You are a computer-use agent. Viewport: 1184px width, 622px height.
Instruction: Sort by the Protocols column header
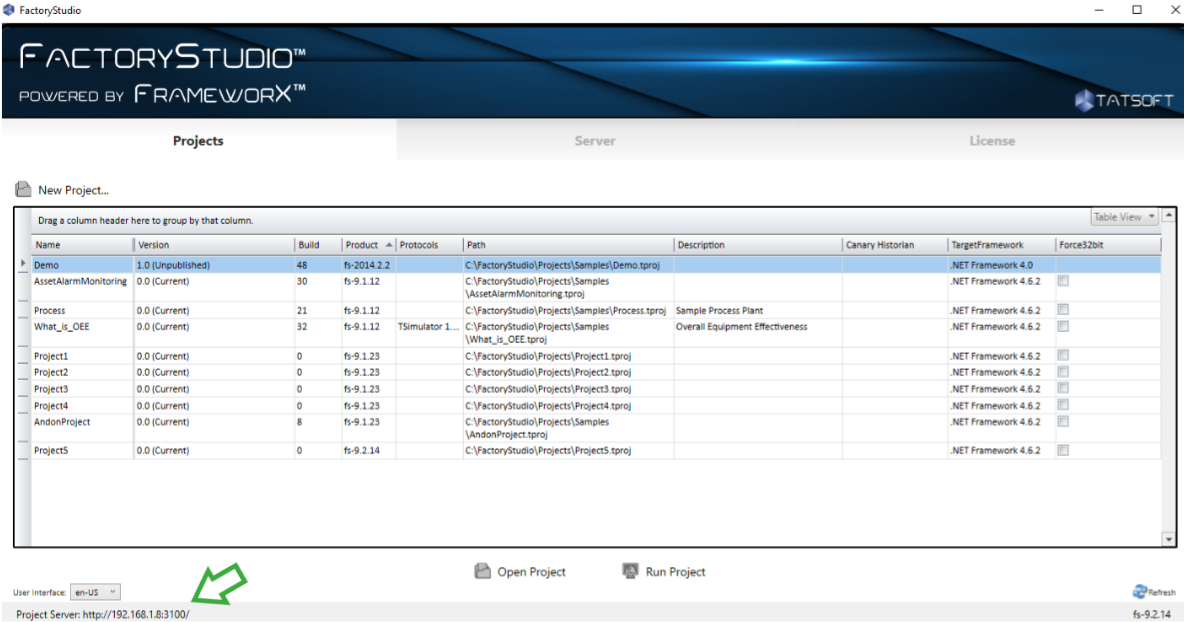click(x=430, y=245)
